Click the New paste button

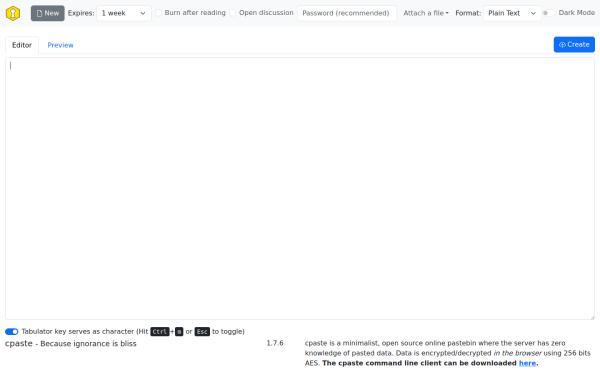pos(47,13)
